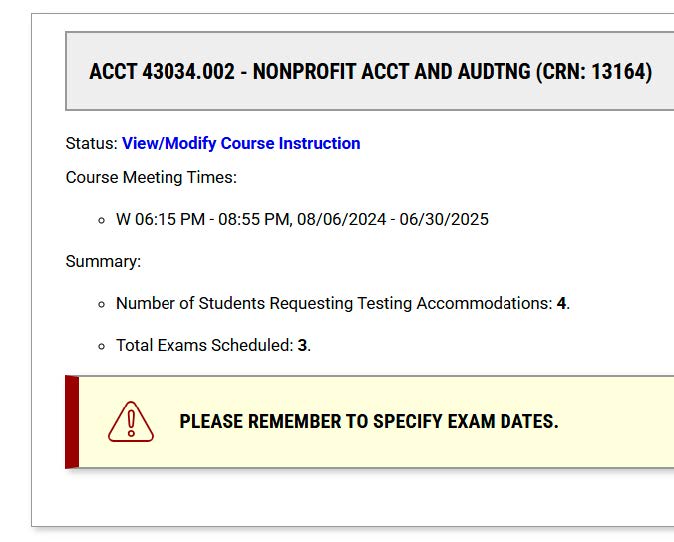This screenshot has width=674, height=542.
Task: Click the red warning triangle icon
Action: tap(131, 422)
